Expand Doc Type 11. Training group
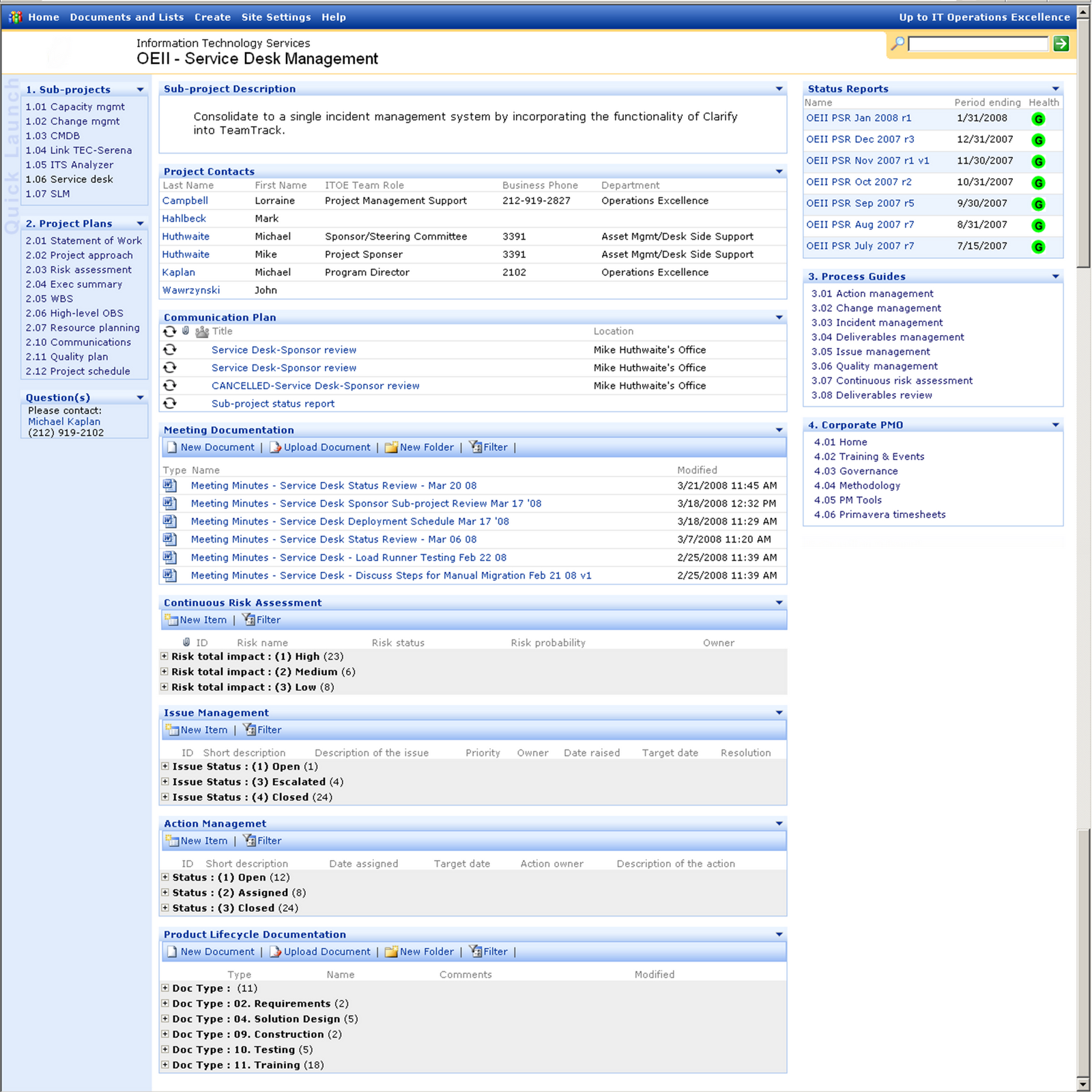Screen dimensions: 1092x1092 (x=164, y=1065)
